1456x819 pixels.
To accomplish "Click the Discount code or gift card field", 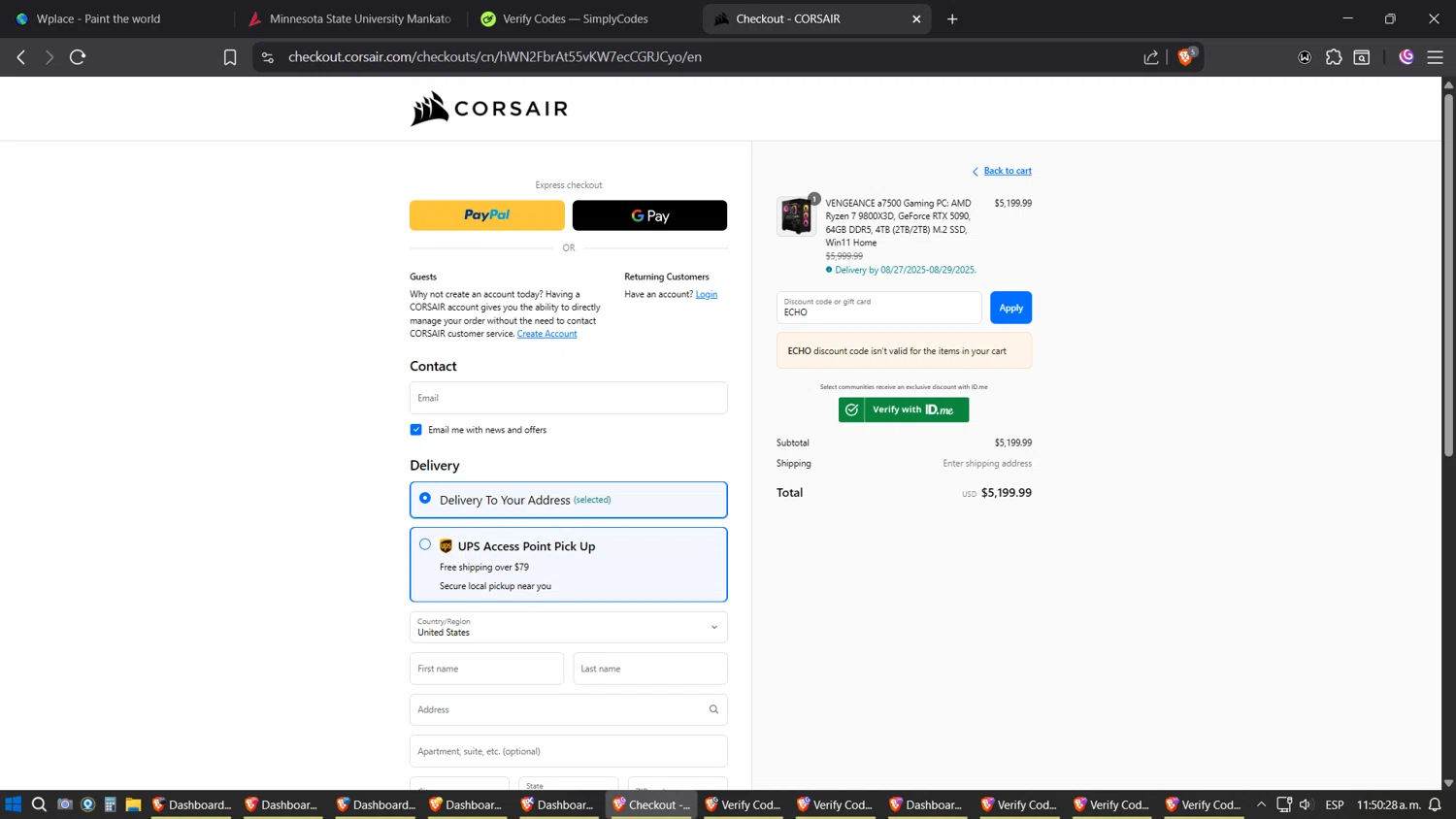I will click(x=879, y=308).
